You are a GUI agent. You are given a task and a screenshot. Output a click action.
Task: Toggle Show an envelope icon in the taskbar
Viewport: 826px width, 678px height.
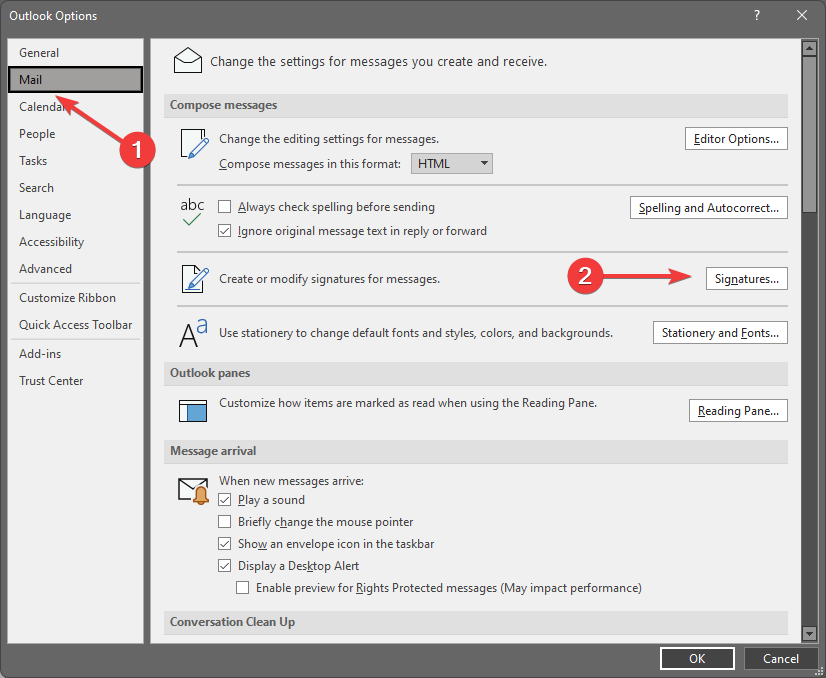pyautogui.click(x=224, y=544)
